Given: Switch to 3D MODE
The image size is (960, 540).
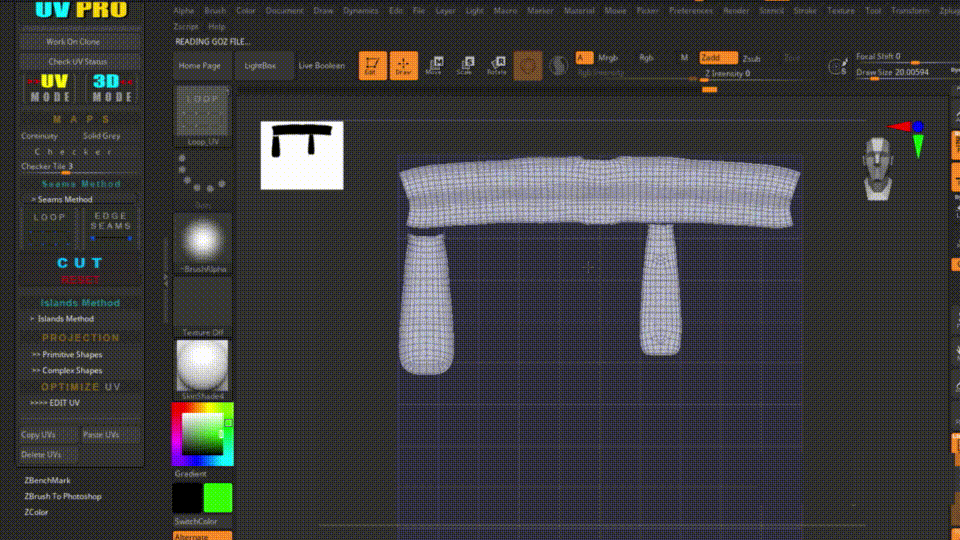Looking at the screenshot, I should pyautogui.click(x=111, y=88).
